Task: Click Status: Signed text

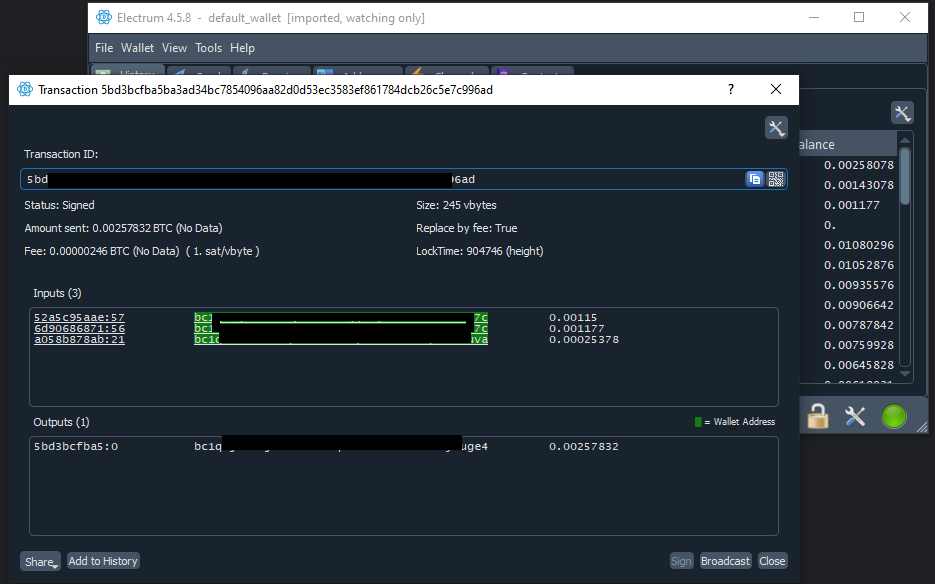Action: point(59,205)
